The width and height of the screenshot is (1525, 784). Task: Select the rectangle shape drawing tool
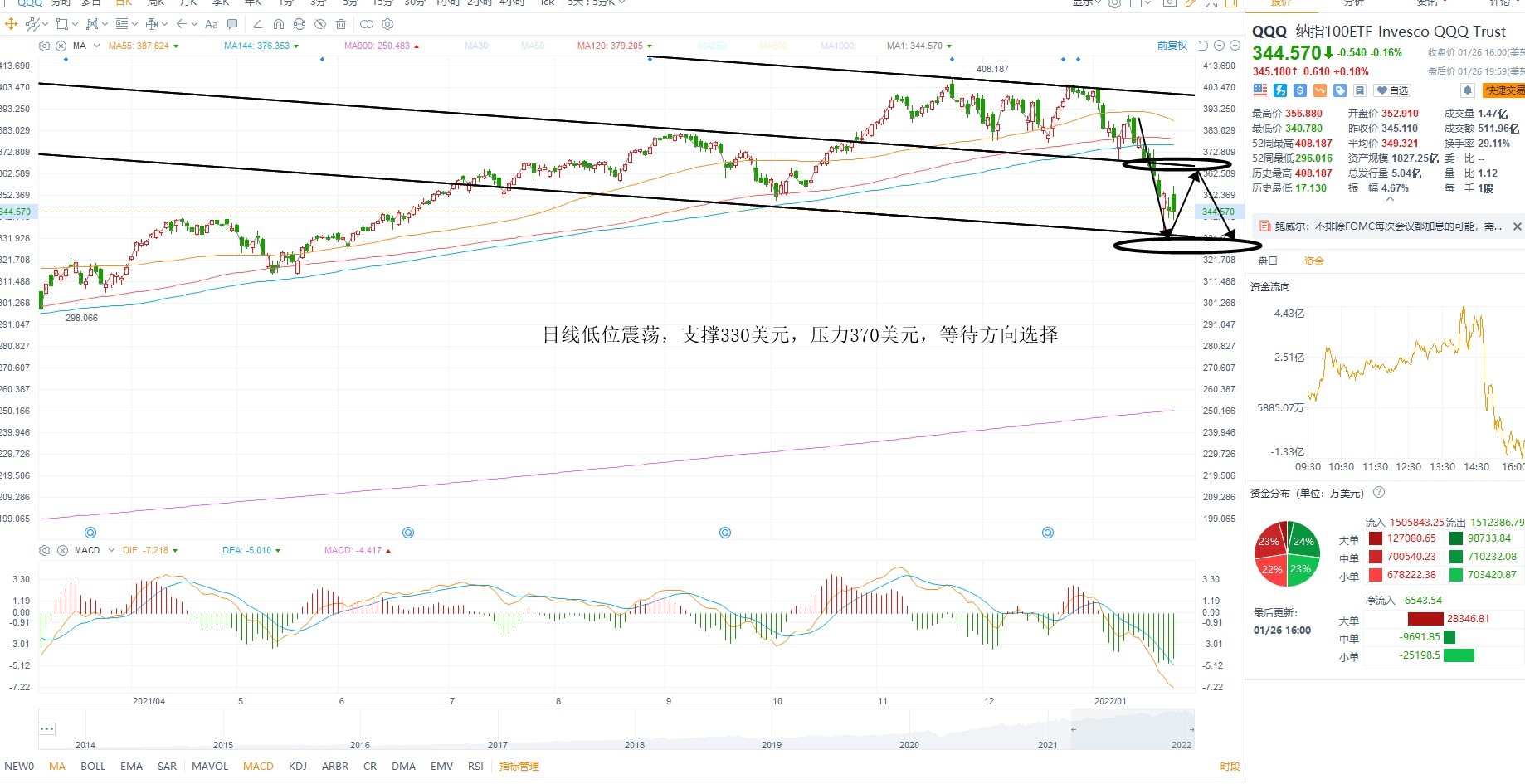point(61,24)
